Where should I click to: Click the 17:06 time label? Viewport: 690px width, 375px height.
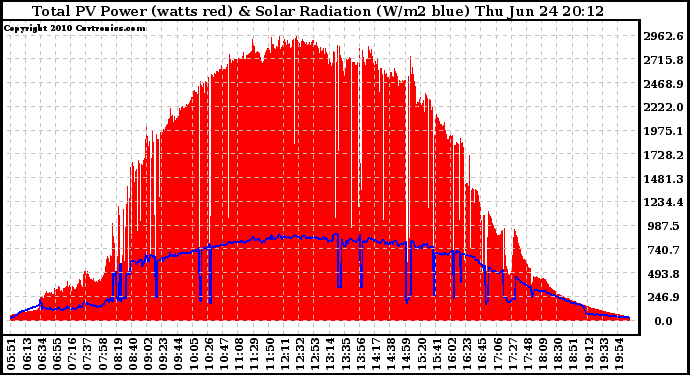tap(498, 354)
